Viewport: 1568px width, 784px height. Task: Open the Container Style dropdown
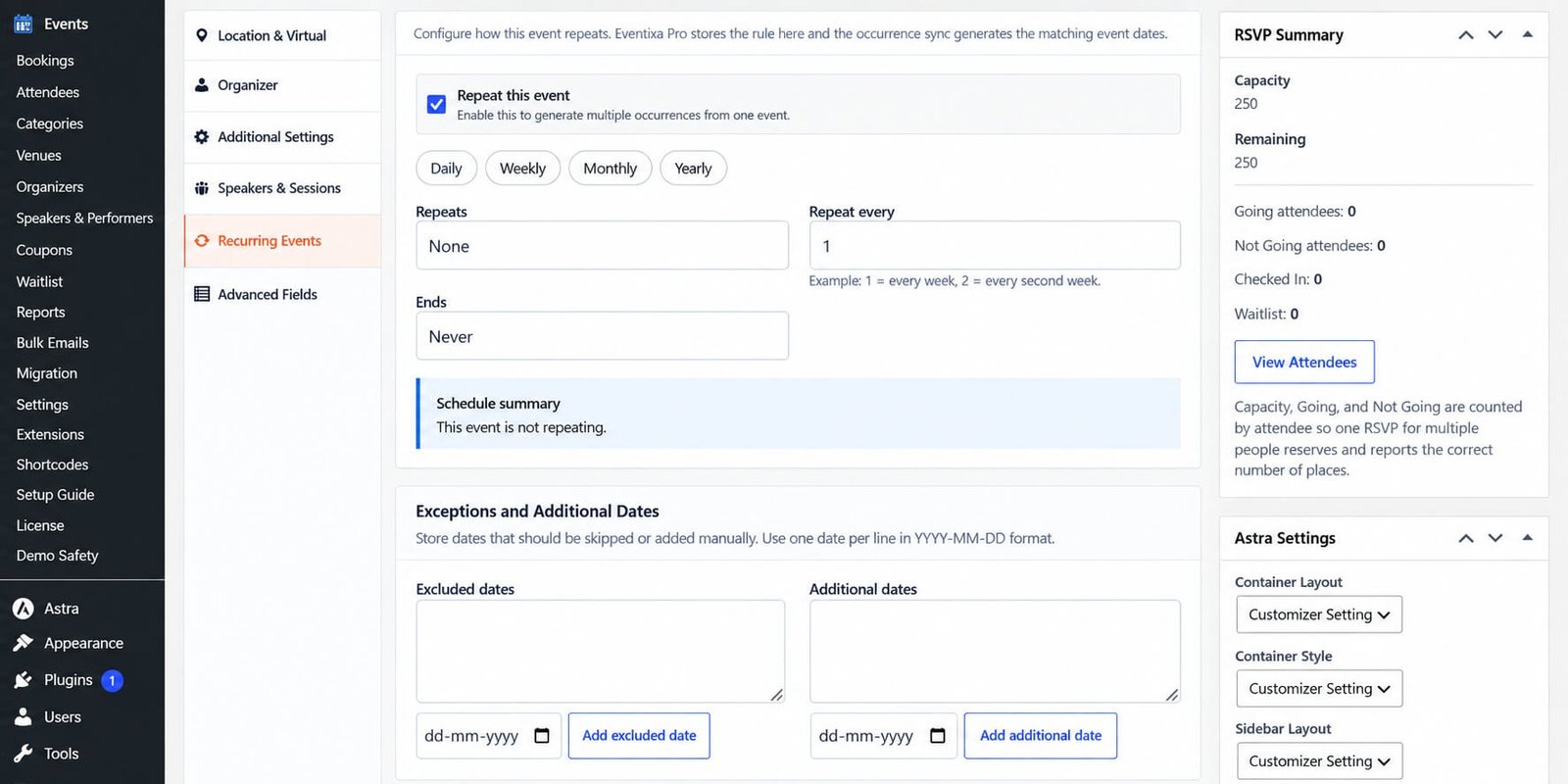point(1319,689)
